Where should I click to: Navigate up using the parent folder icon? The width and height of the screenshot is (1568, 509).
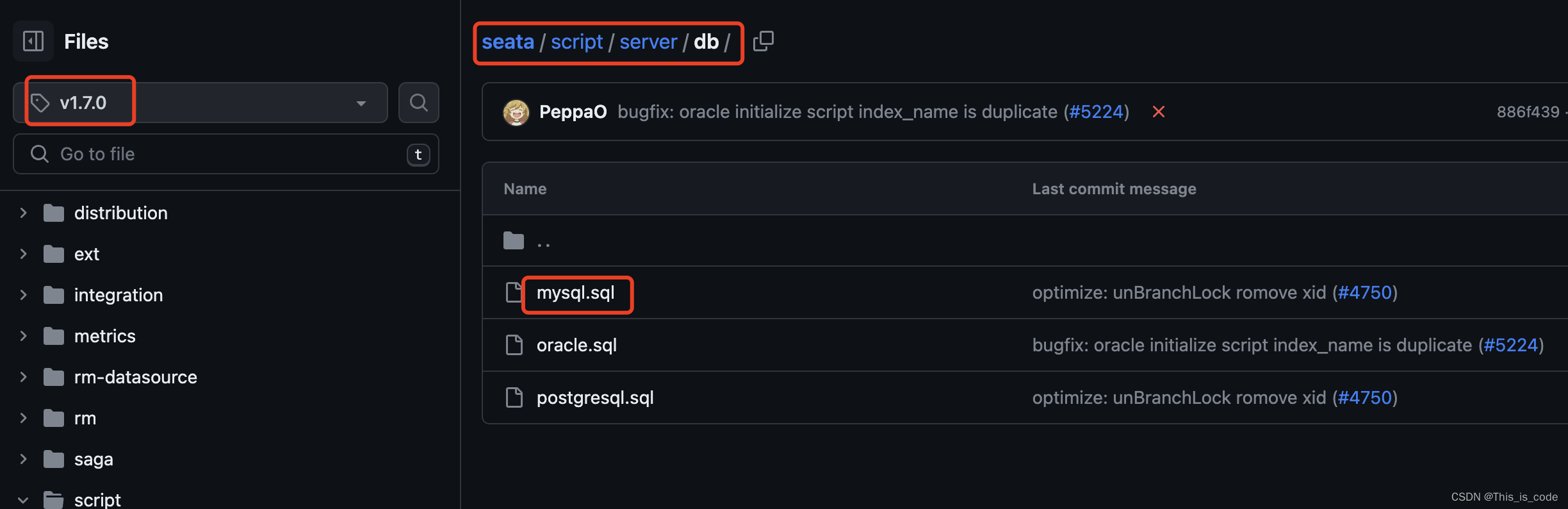(513, 240)
